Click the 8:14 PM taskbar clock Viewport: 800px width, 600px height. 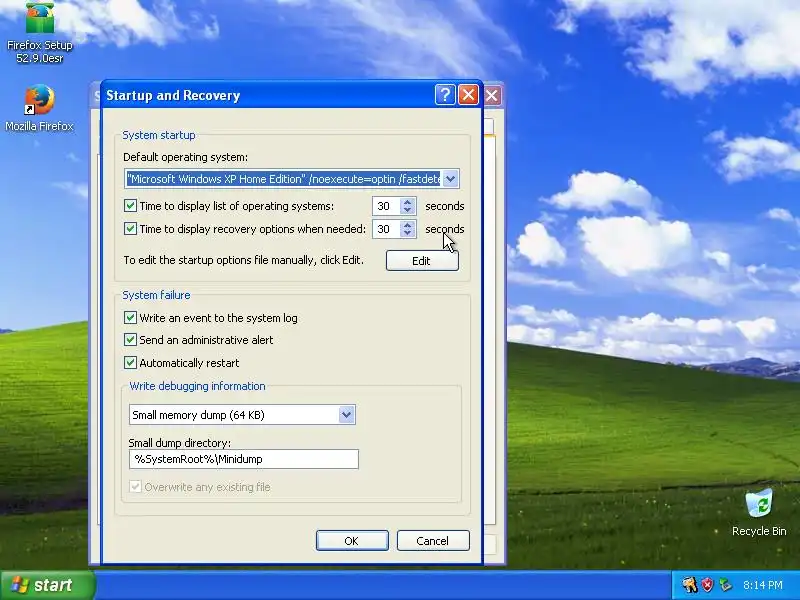(x=763, y=585)
